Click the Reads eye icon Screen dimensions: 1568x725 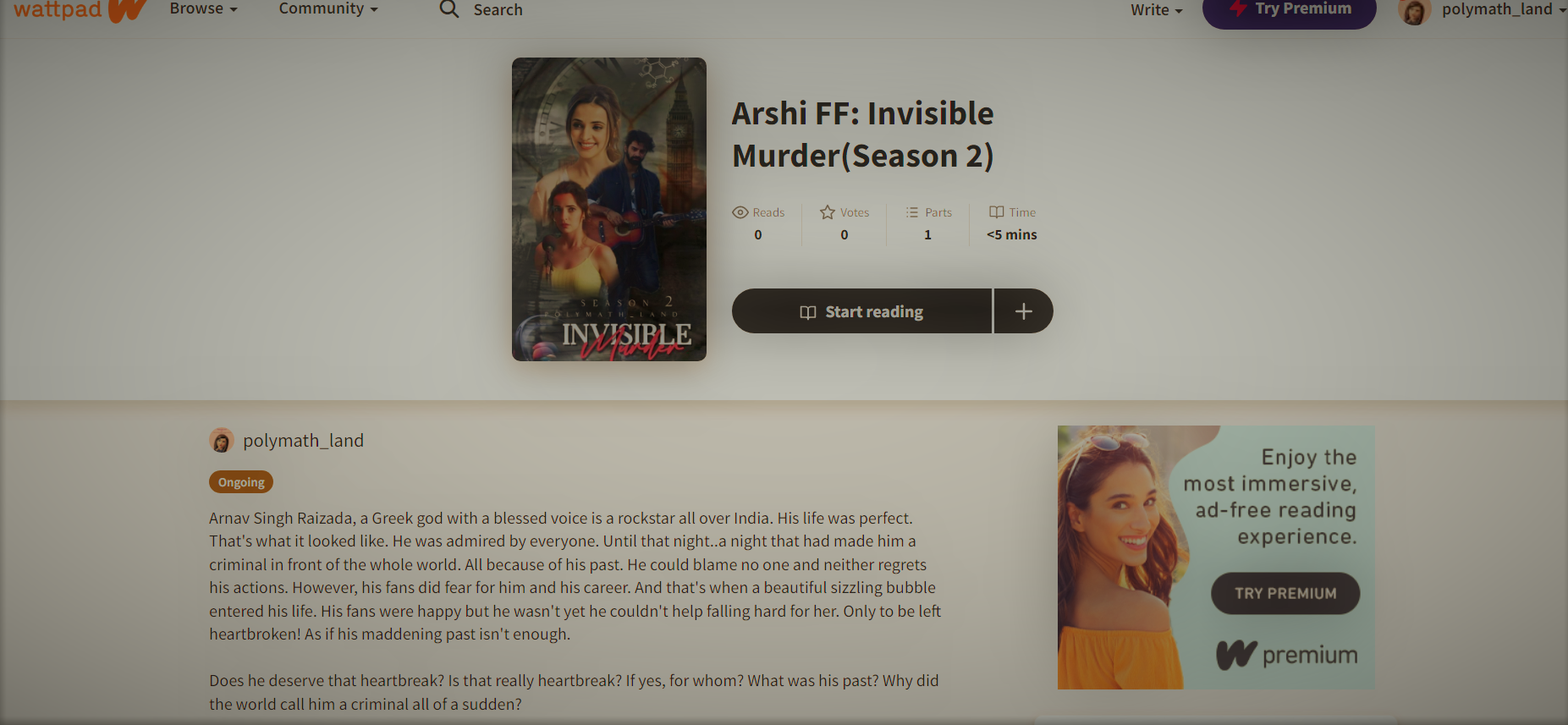pos(740,212)
